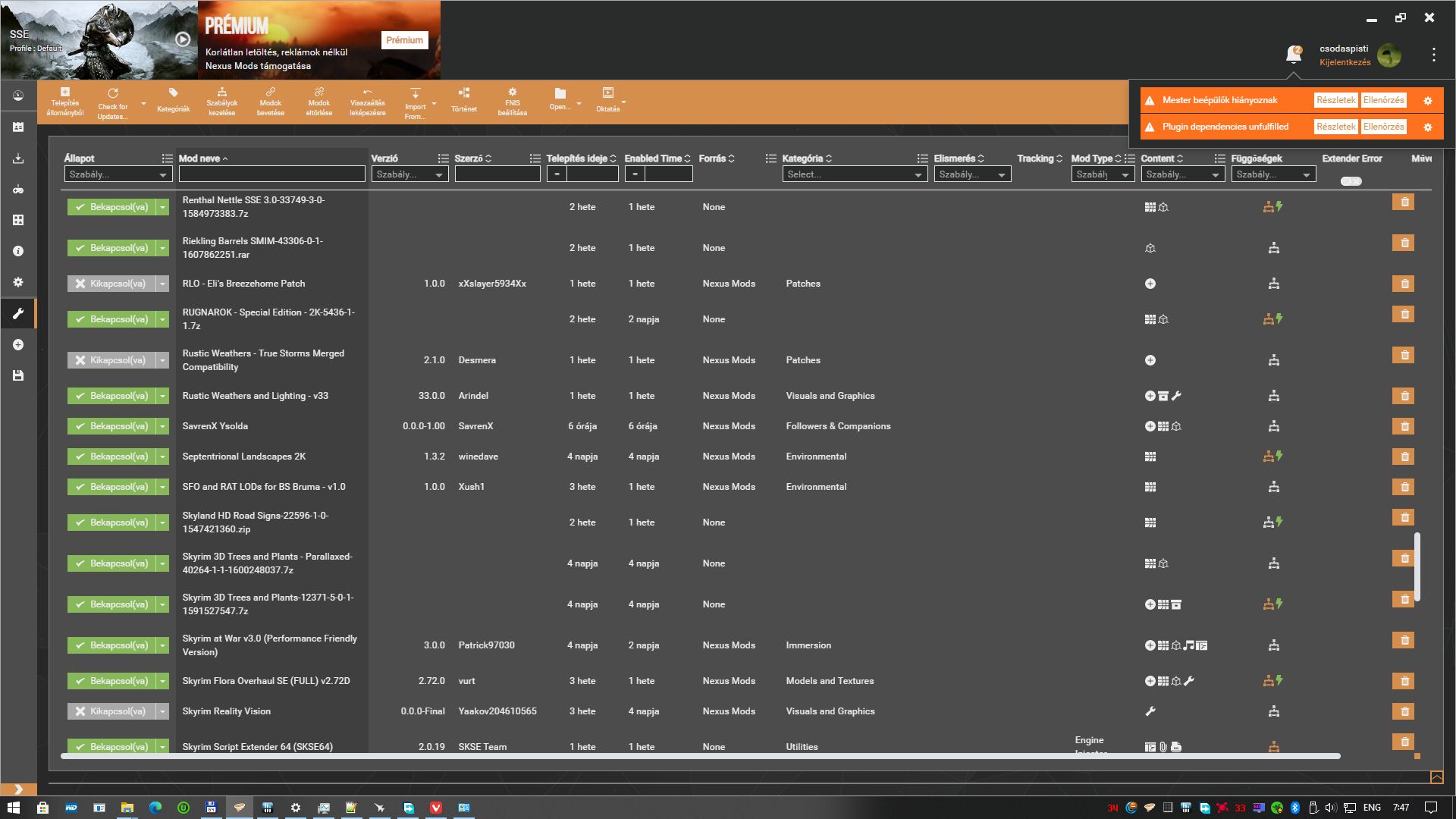Image resolution: width=1456 pixels, height=819 pixels.
Task: Focus Mod neve filter text field
Action: pyautogui.click(x=271, y=174)
